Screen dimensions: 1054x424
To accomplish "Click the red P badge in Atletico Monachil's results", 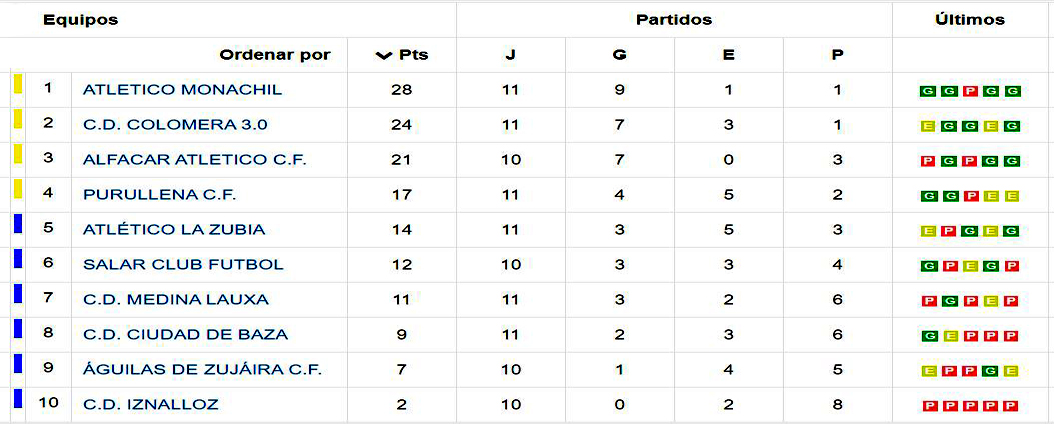I will pos(970,91).
